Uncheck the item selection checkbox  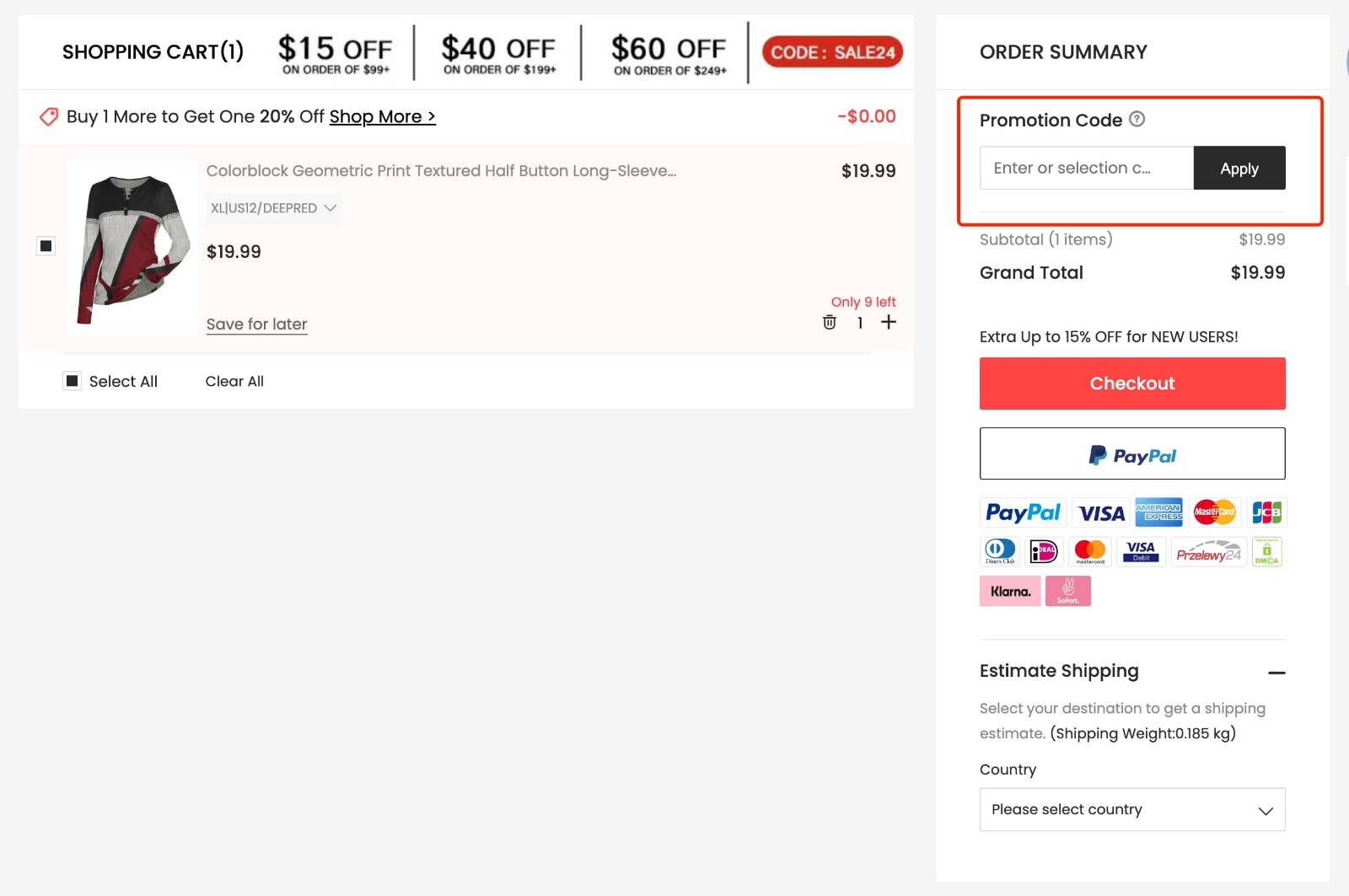(x=46, y=245)
